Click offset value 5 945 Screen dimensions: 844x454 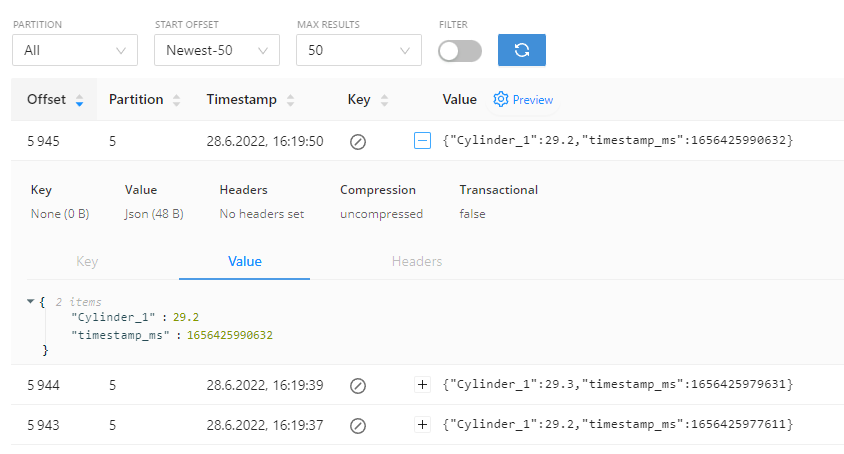44,142
